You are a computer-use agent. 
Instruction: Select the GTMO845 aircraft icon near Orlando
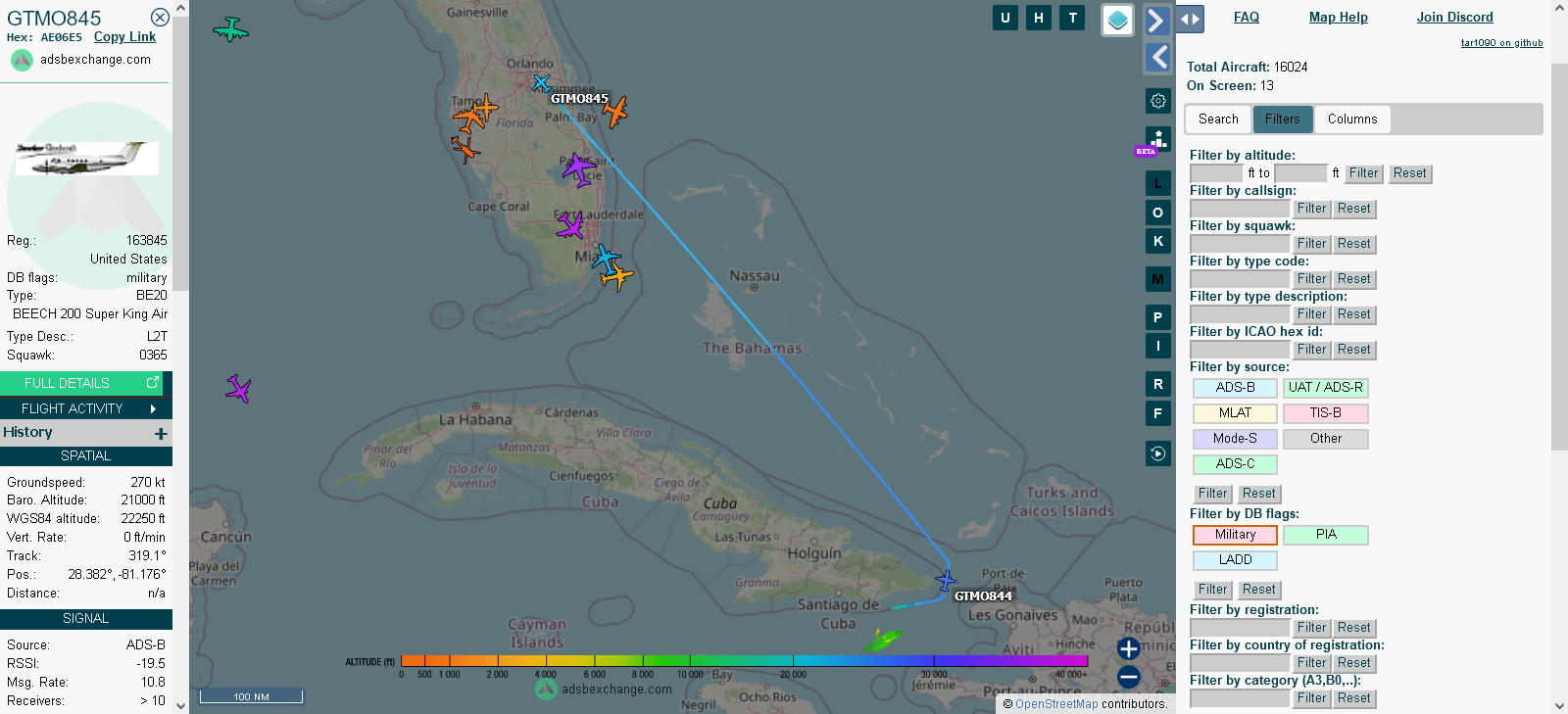[x=541, y=83]
